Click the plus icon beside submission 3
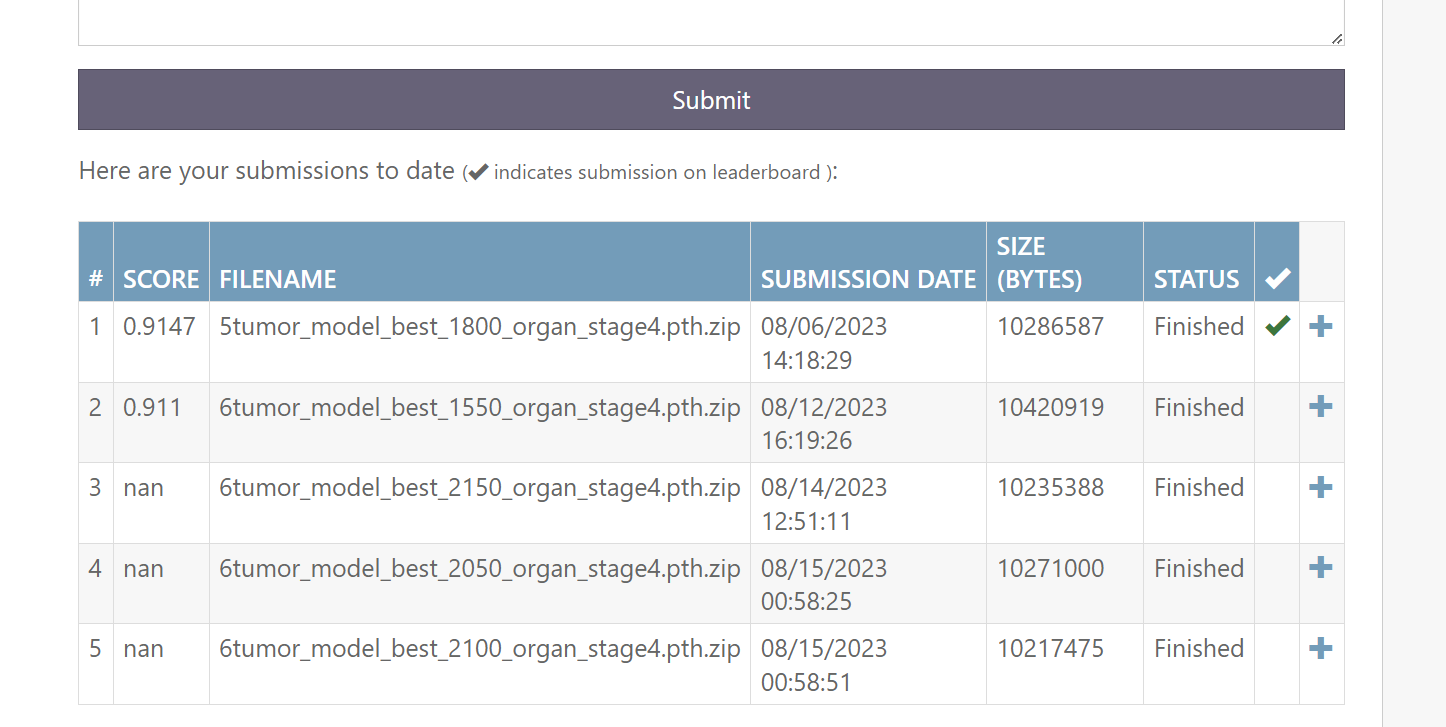This screenshot has height=727, width=1446. (x=1320, y=487)
